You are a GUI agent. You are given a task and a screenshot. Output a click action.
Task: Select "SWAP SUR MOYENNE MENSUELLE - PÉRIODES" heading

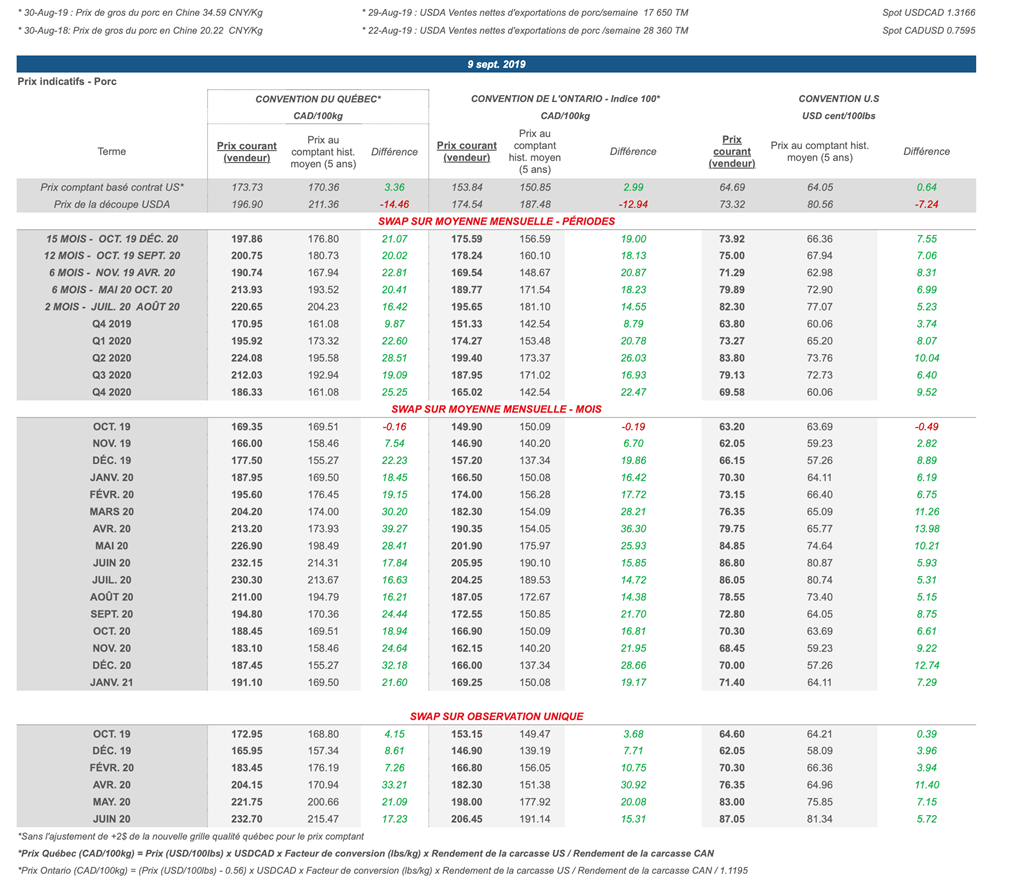[496, 221]
